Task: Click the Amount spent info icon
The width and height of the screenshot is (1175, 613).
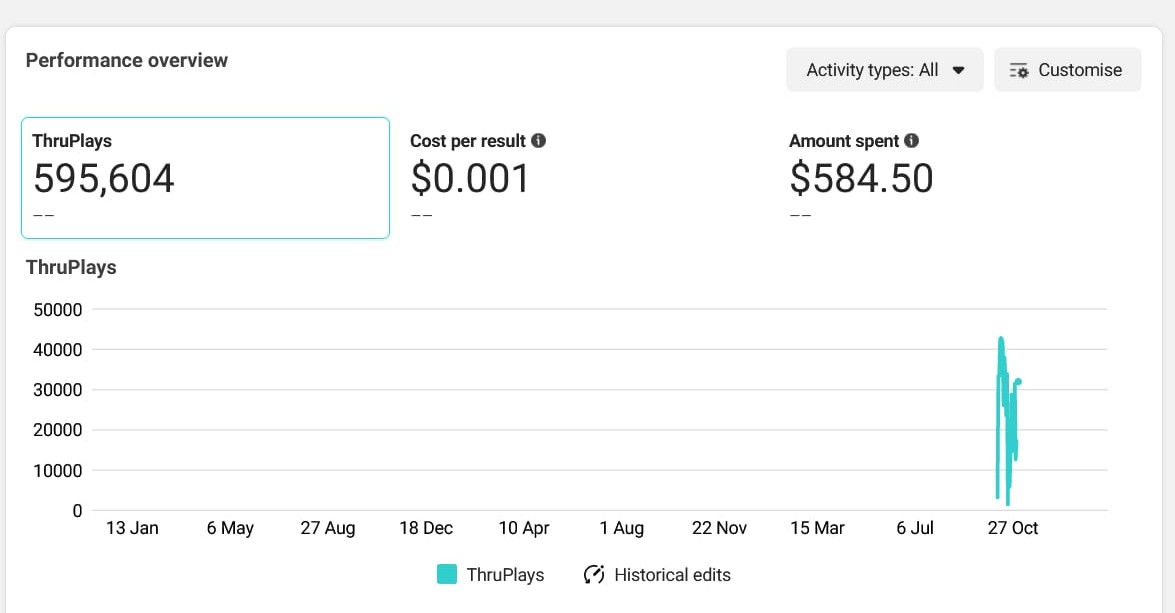Action: [912, 141]
